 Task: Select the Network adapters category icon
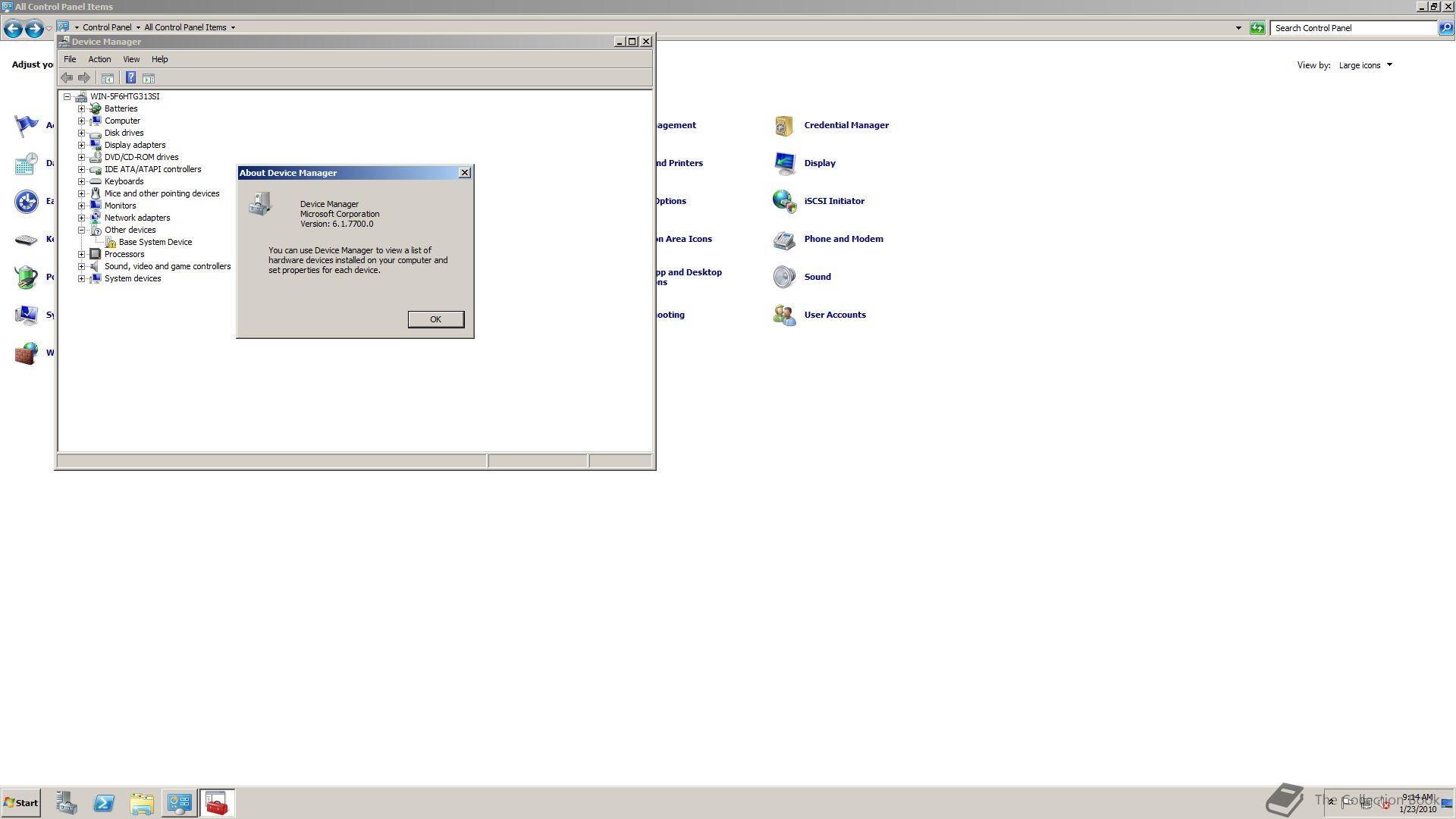[96, 218]
